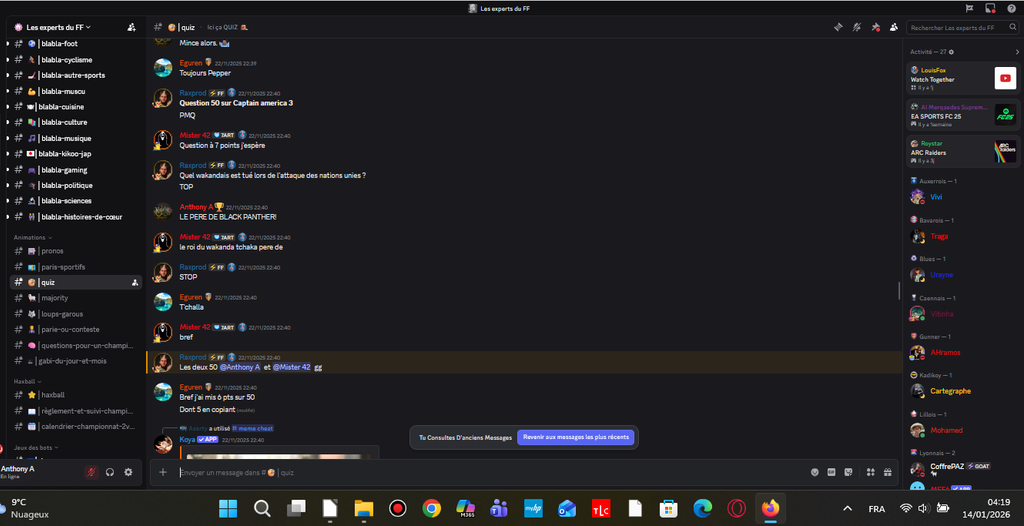
Task: Toggle the member list people icon
Action: pos(893,27)
